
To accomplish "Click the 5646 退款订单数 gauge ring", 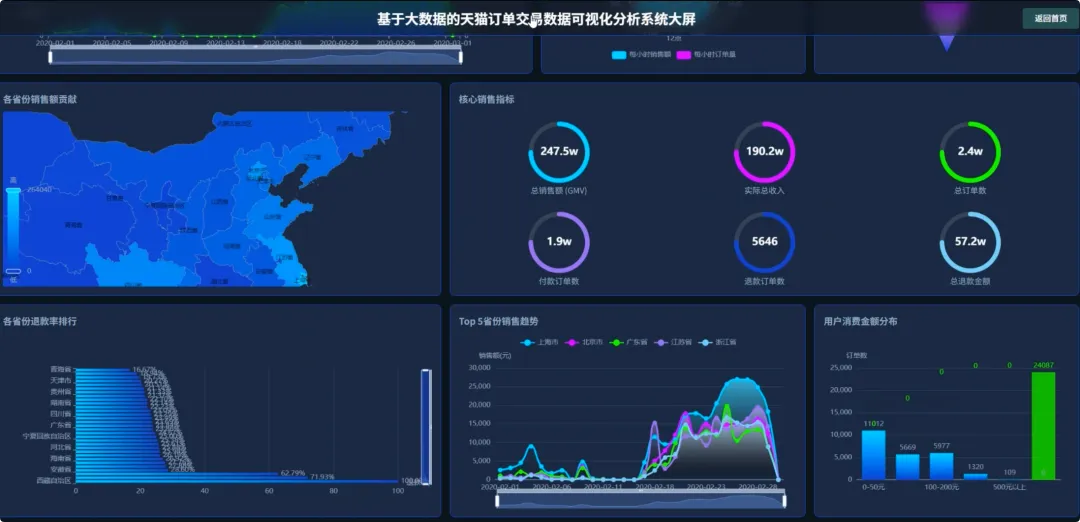I will [x=765, y=242].
